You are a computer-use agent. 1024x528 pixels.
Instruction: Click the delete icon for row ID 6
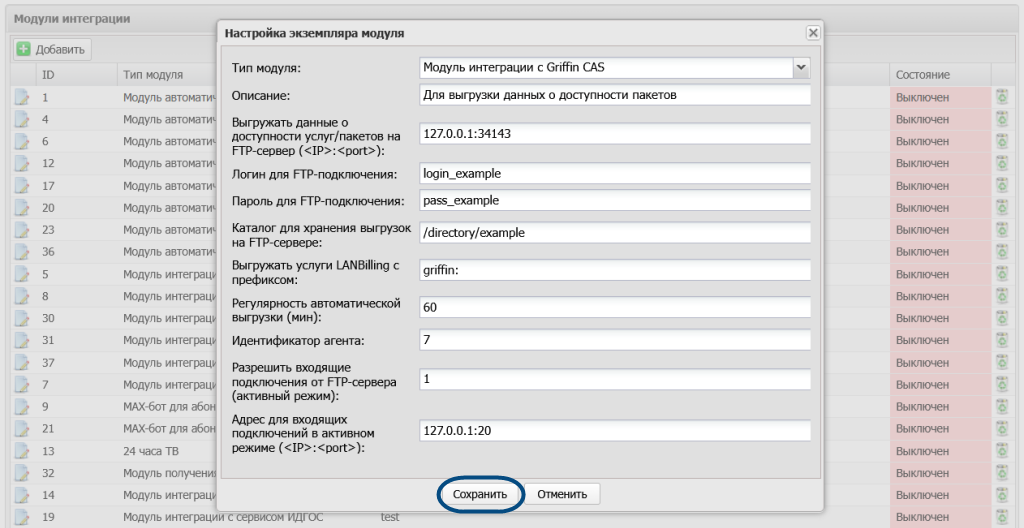pyautogui.click(x=1002, y=141)
